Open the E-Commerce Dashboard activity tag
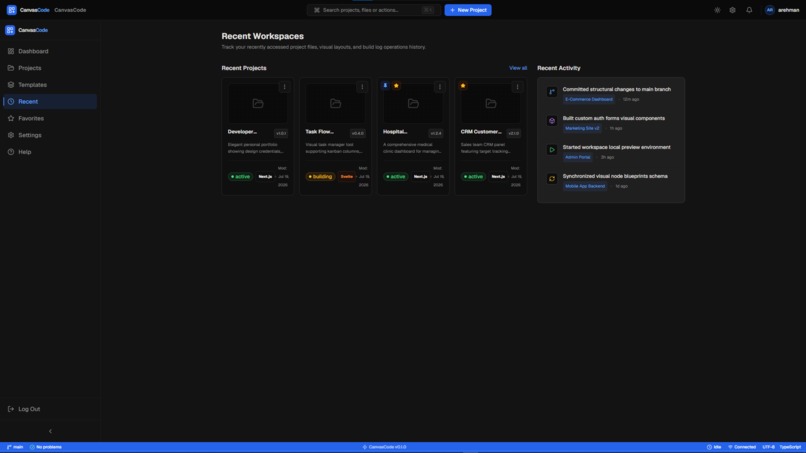The image size is (806, 453). [x=589, y=99]
